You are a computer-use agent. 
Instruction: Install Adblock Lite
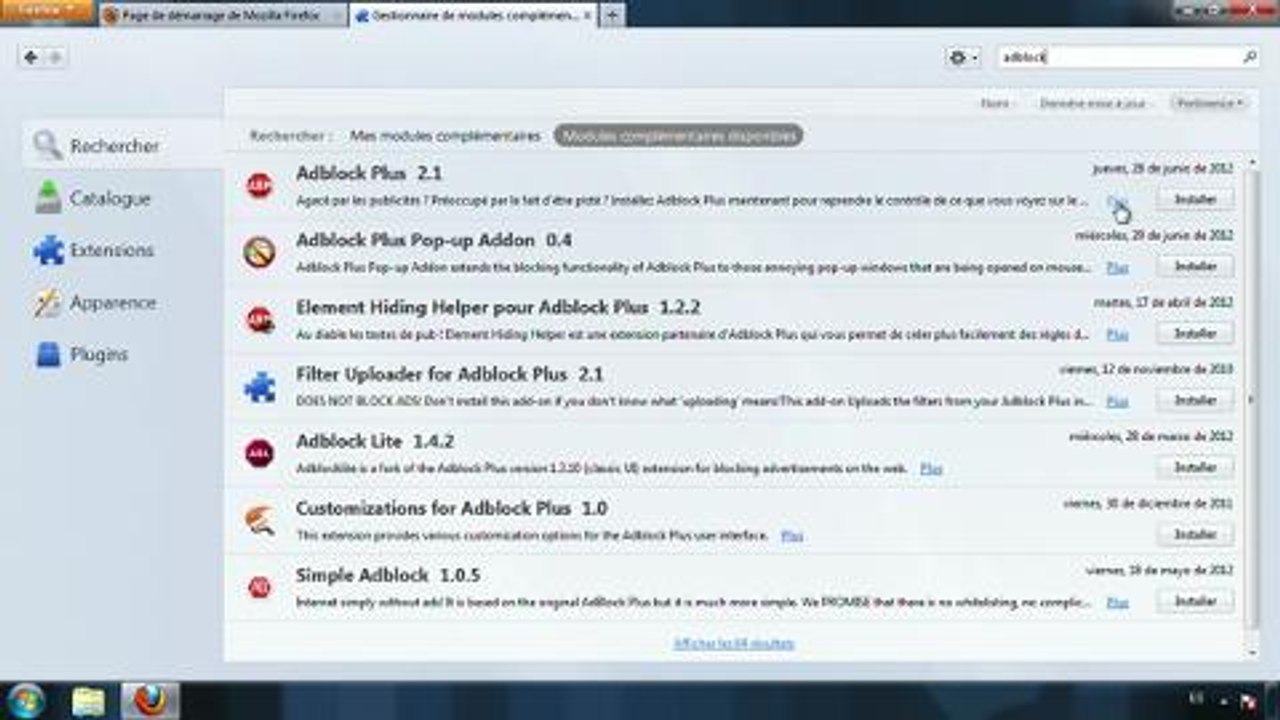1195,467
